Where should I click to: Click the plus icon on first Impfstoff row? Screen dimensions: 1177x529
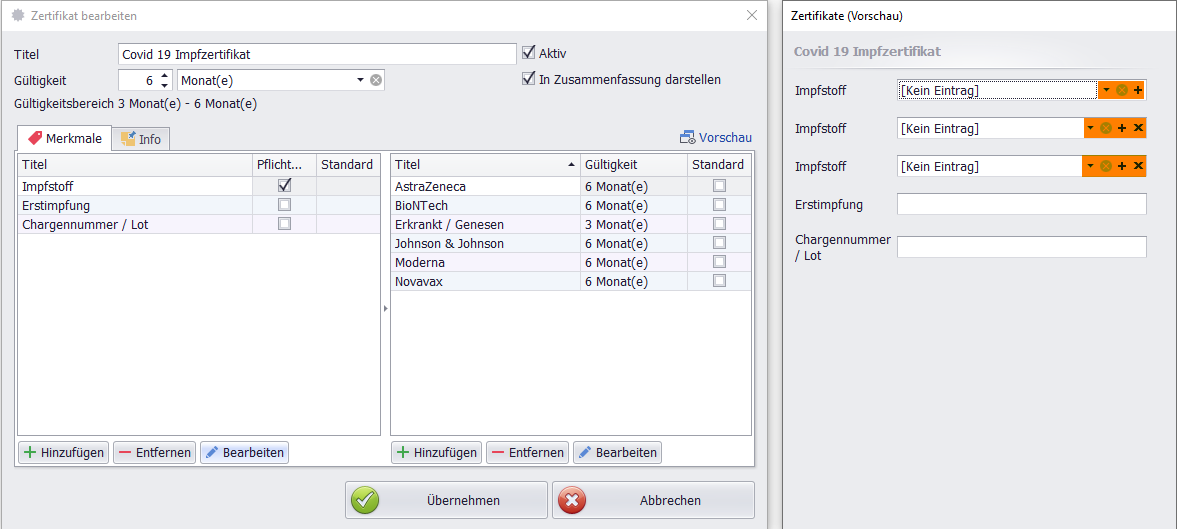coord(1138,91)
